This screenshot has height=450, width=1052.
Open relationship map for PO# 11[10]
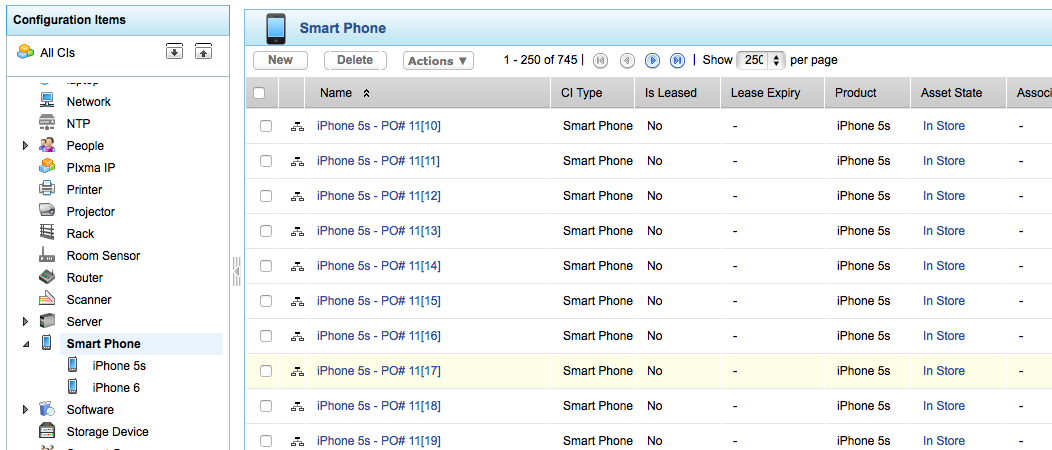point(297,126)
